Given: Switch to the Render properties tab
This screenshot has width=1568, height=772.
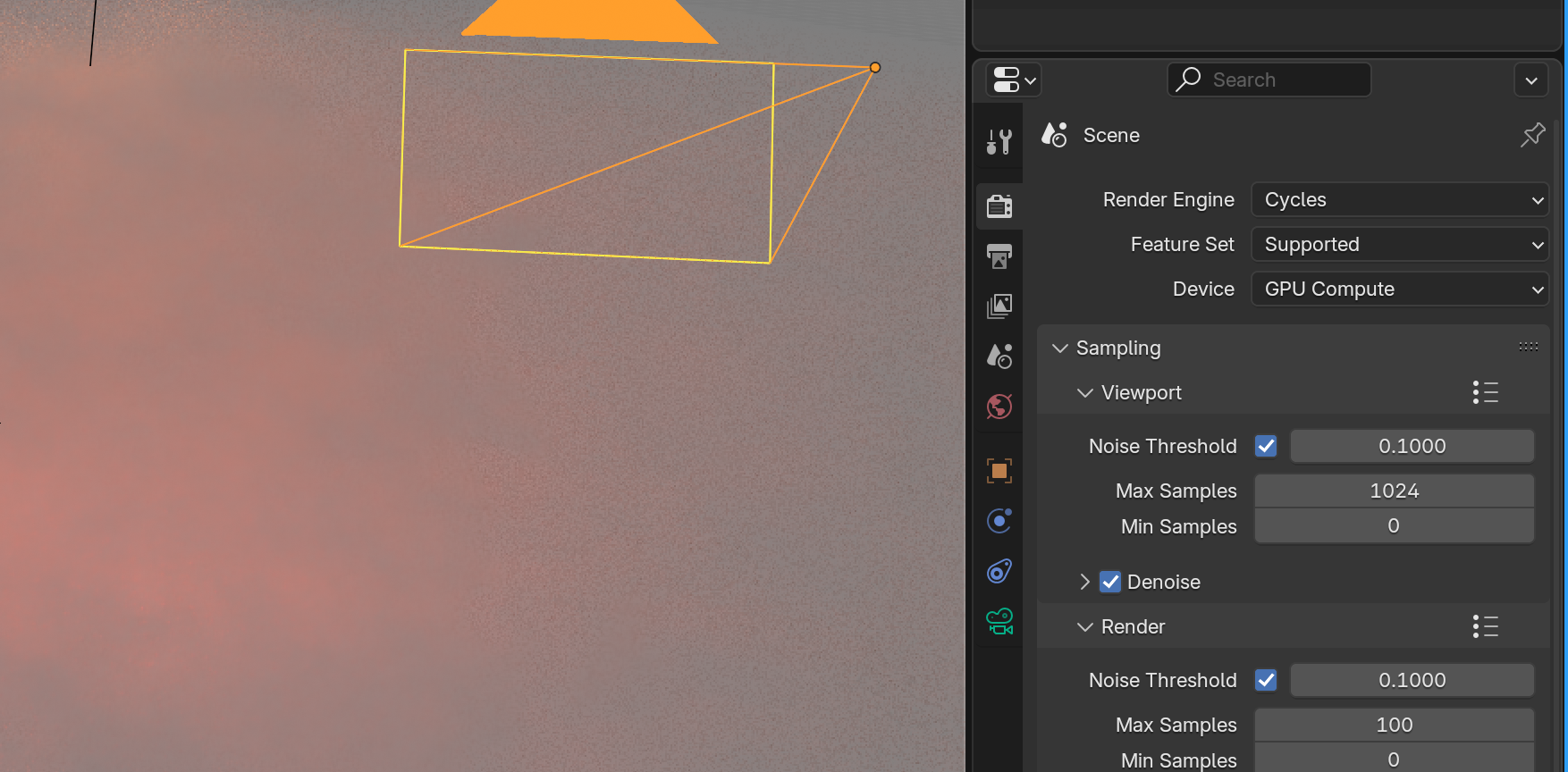Looking at the screenshot, I should (x=999, y=206).
